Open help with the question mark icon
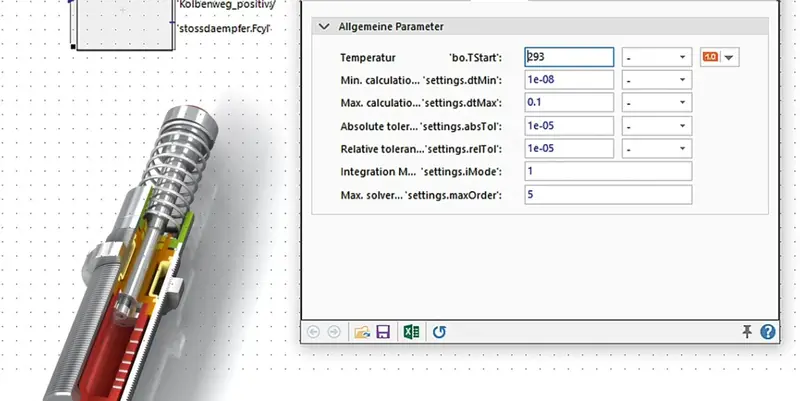 click(768, 332)
